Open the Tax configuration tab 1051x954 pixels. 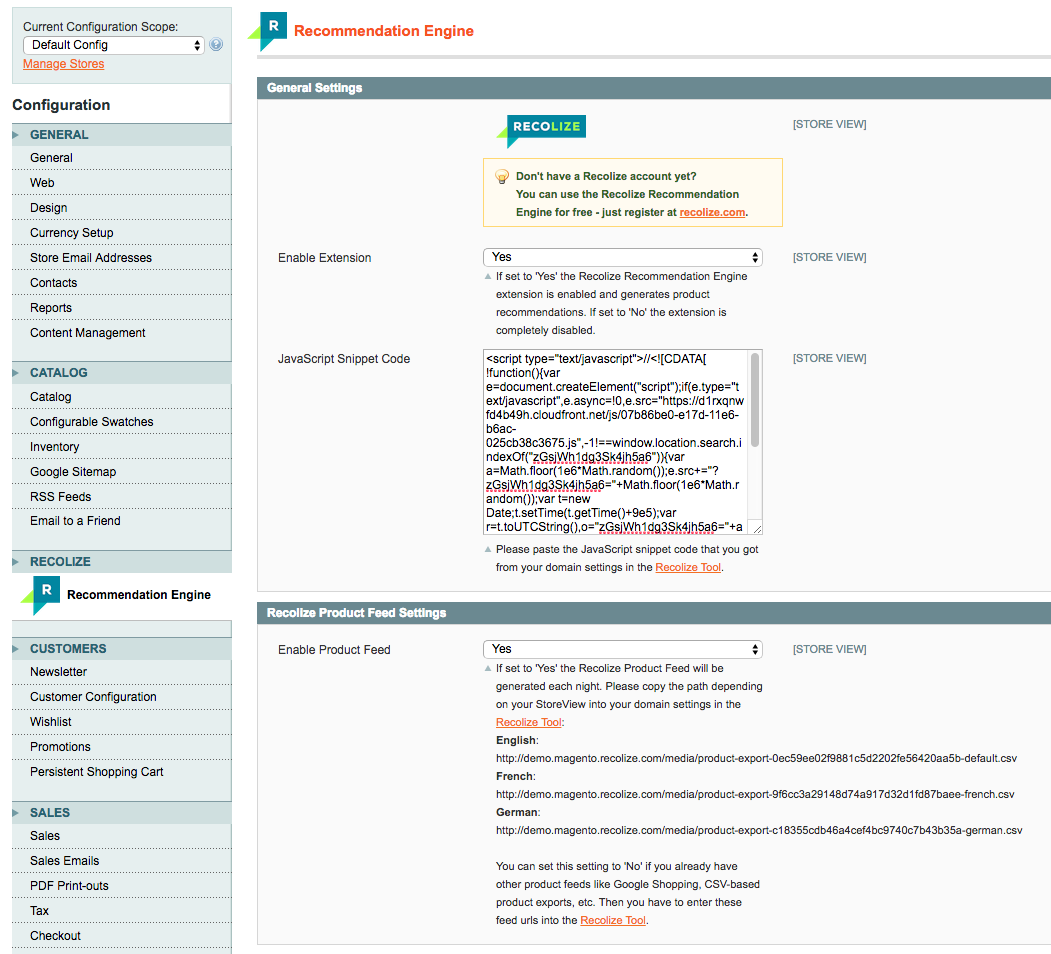[121, 911]
